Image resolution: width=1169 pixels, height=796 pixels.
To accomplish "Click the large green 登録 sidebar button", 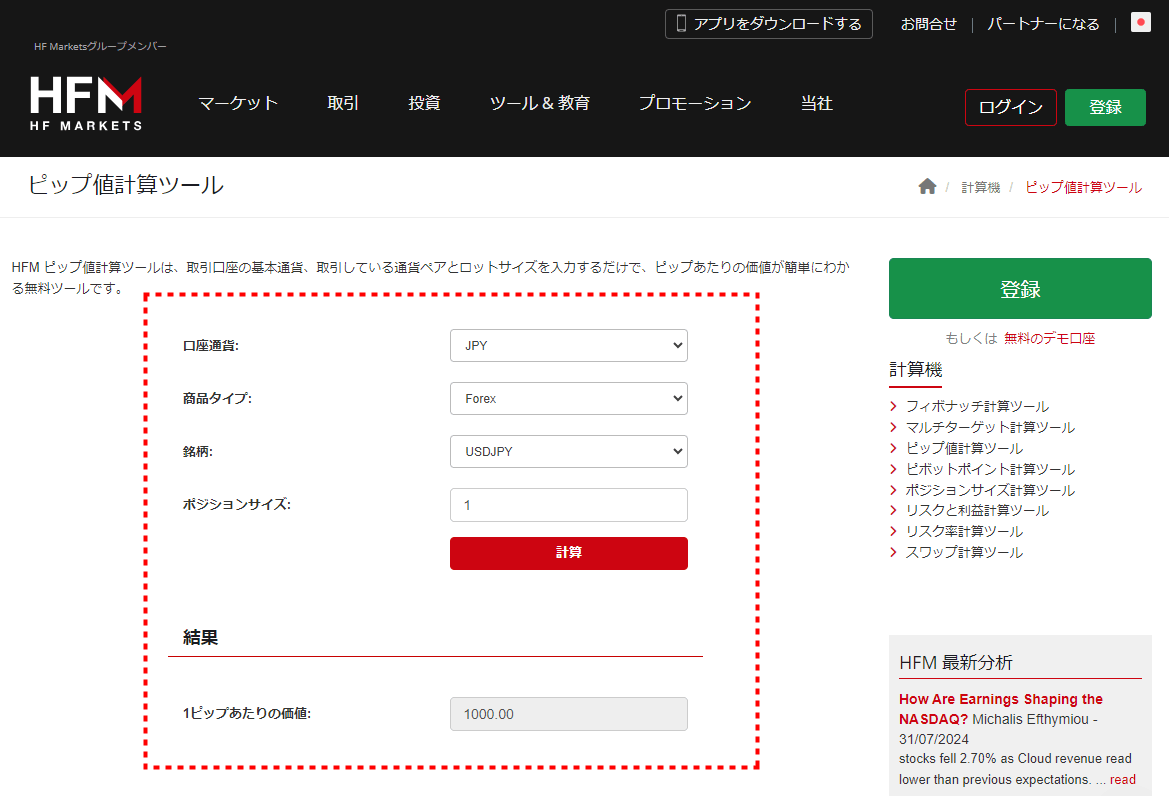I will click(1020, 288).
